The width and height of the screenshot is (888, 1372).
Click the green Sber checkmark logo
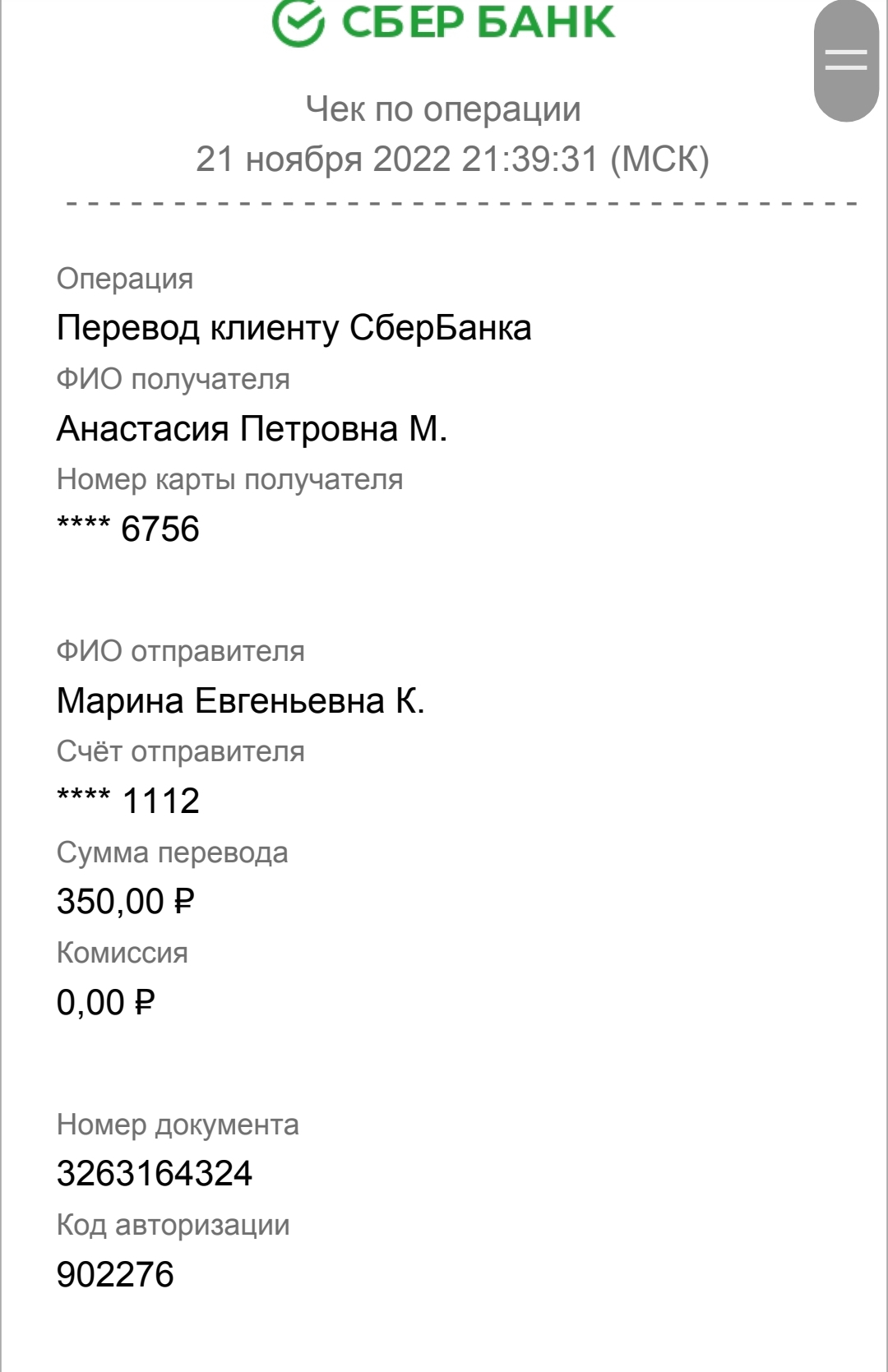point(298,23)
